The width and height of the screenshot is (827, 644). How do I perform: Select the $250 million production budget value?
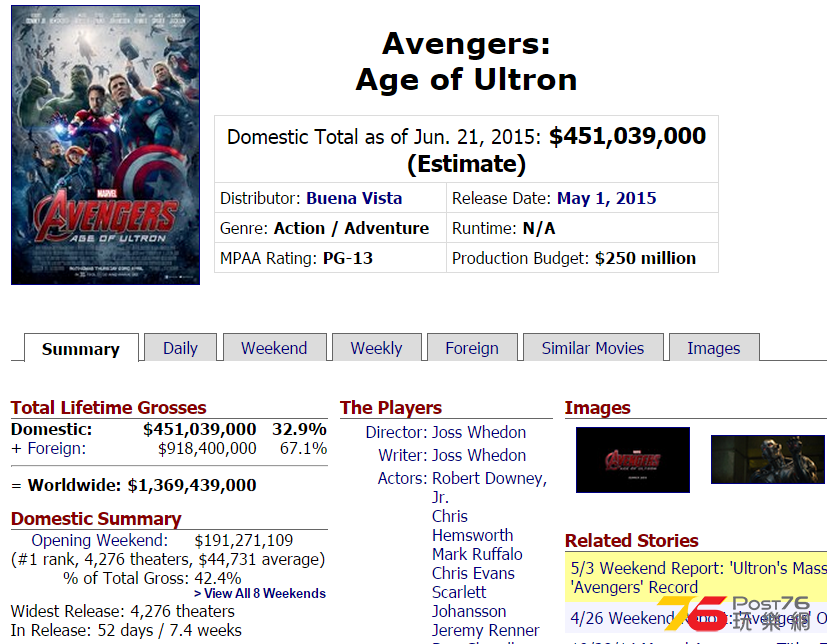[646, 258]
